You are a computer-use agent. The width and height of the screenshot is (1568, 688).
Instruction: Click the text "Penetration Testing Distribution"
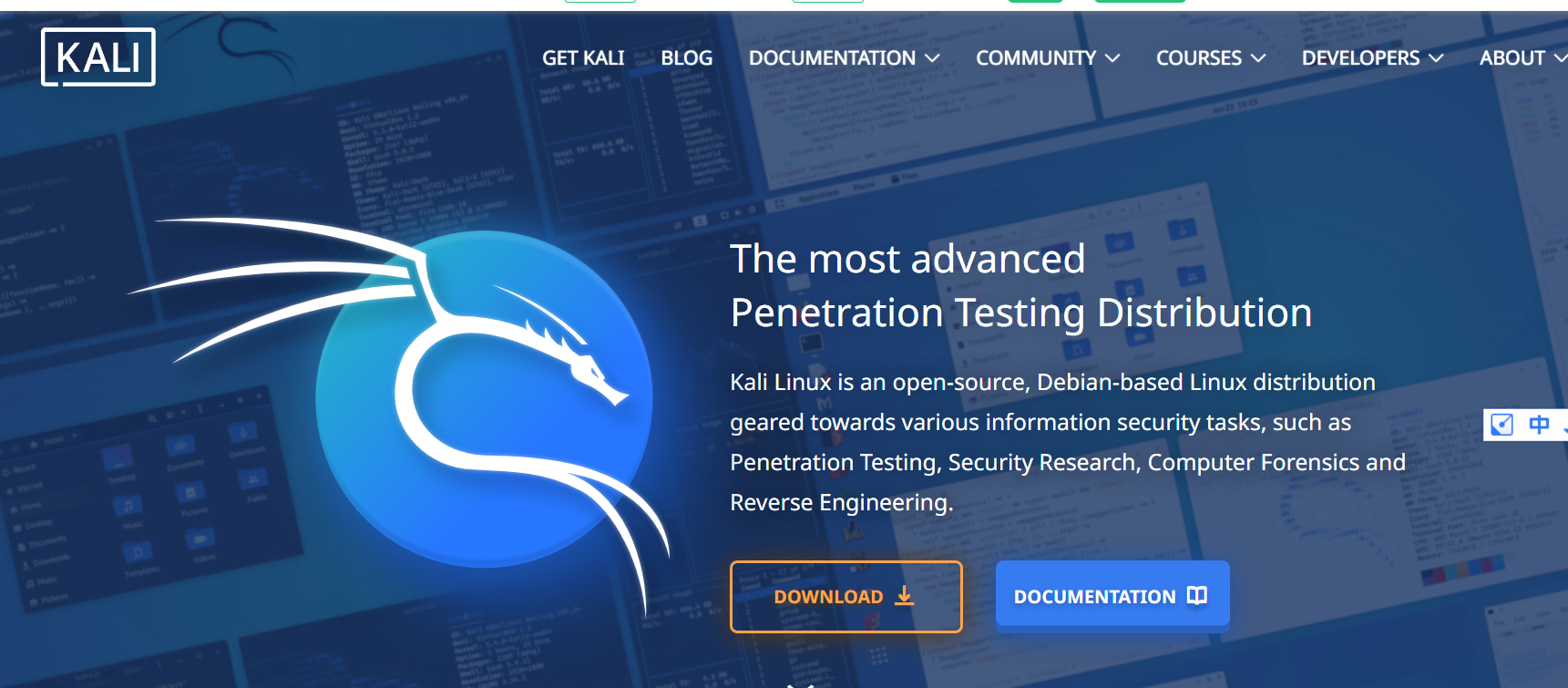pos(1021,313)
